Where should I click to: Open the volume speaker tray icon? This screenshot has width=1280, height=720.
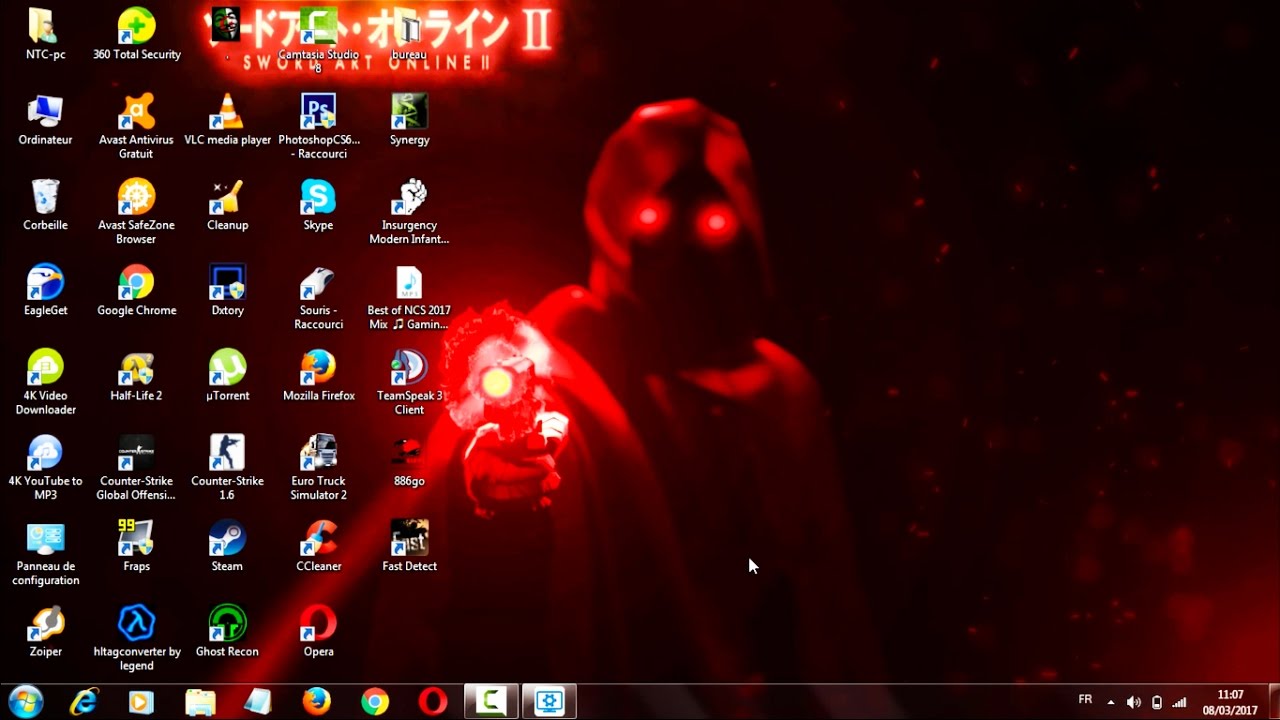click(x=1133, y=702)
